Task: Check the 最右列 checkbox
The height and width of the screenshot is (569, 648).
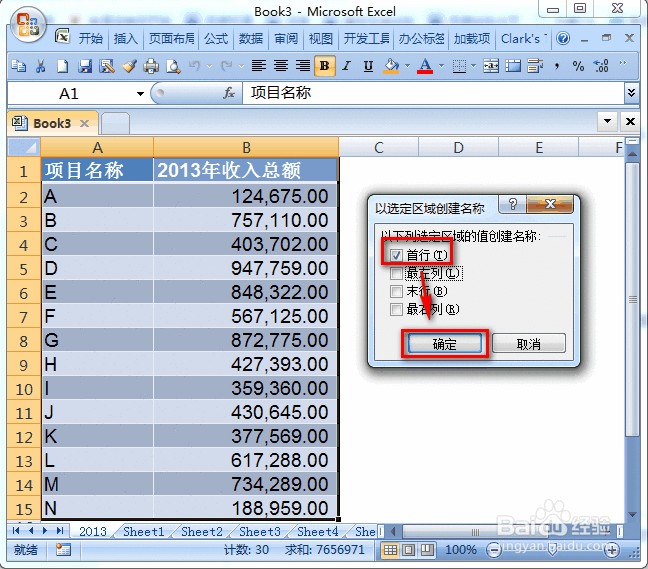Action: 396,309
